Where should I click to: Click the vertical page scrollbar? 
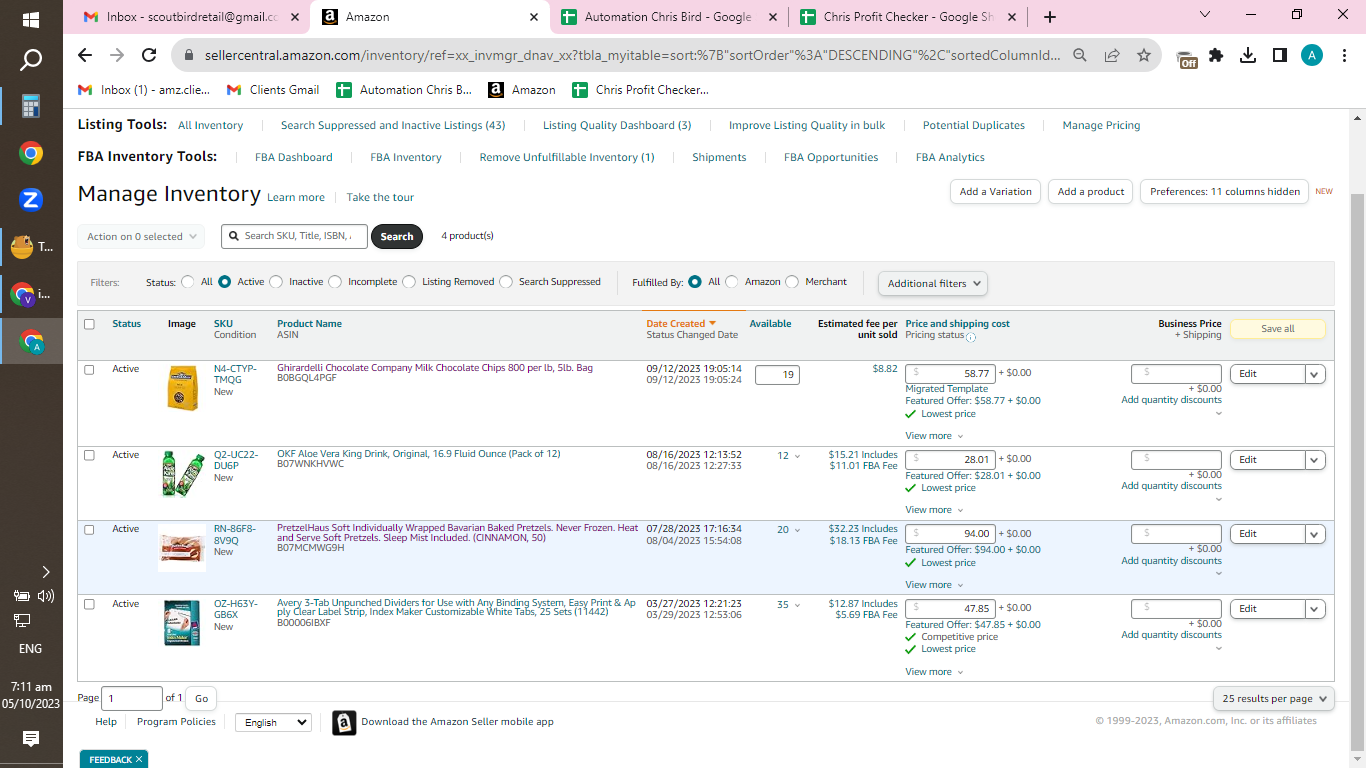tap(1357, 470)
